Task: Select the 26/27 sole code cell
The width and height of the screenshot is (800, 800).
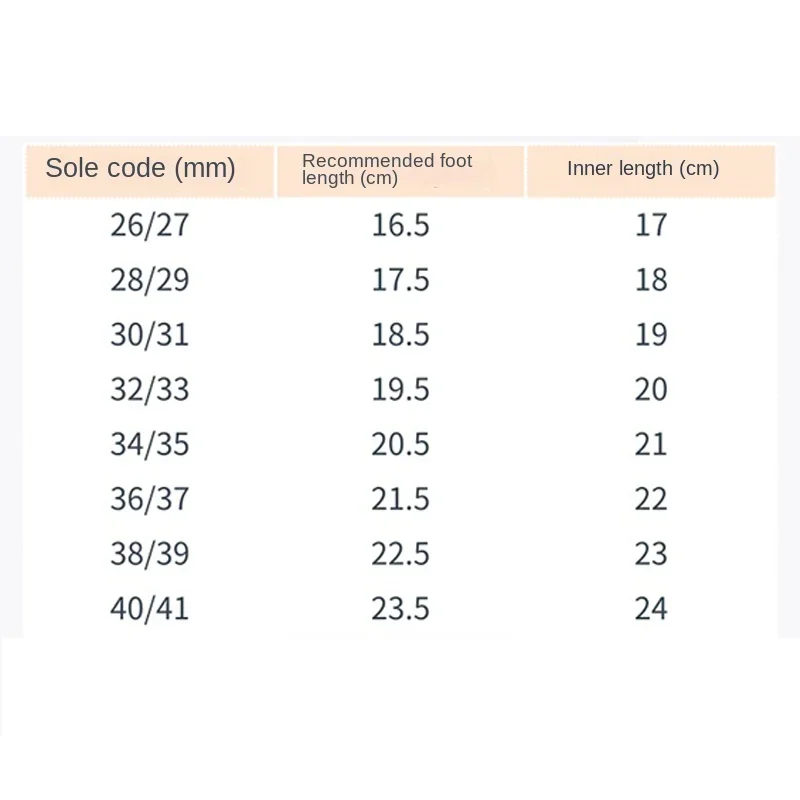Action: pos(149,225)
